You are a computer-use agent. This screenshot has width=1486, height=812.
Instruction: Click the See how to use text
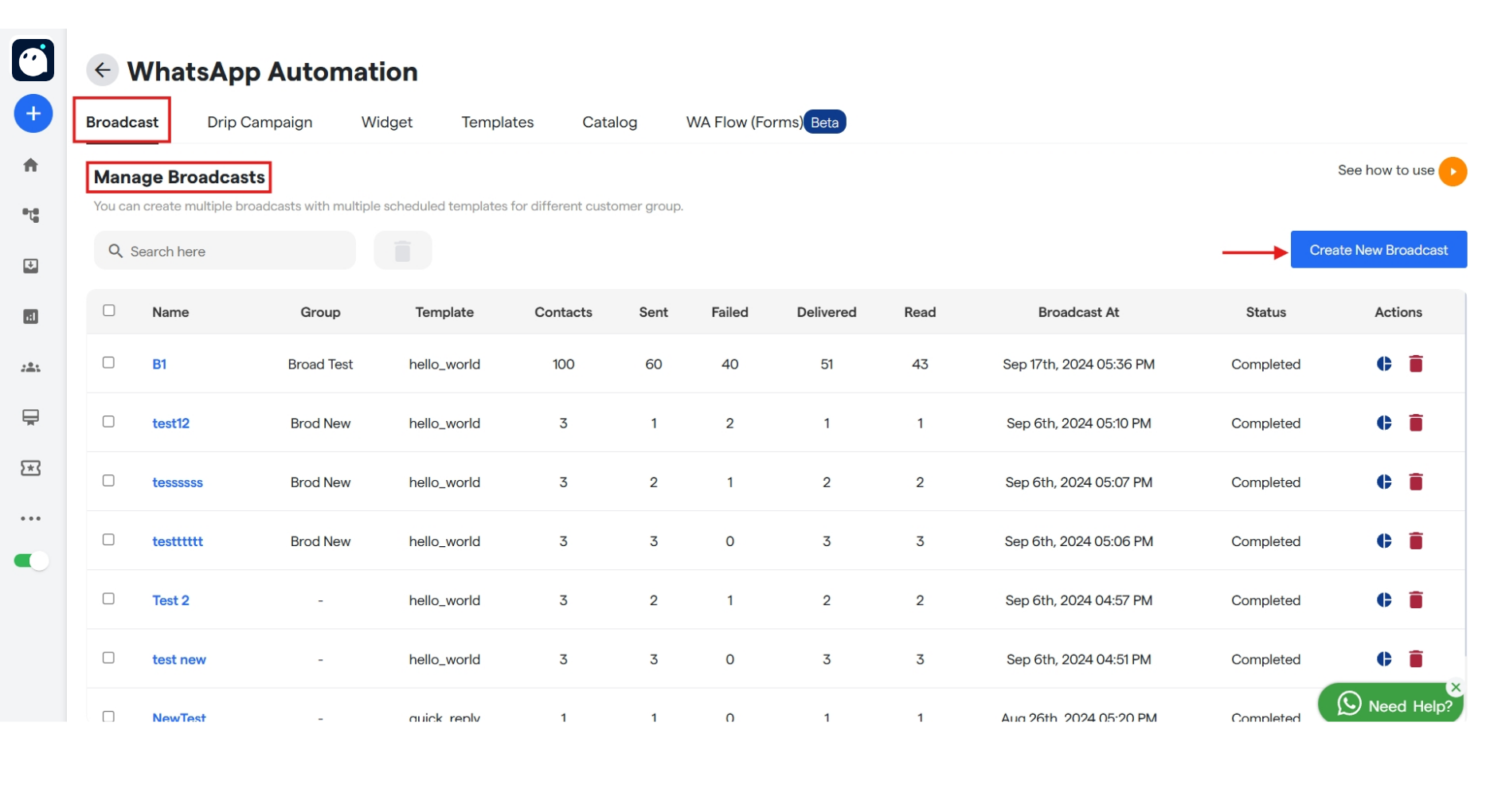coord(1386,170)
